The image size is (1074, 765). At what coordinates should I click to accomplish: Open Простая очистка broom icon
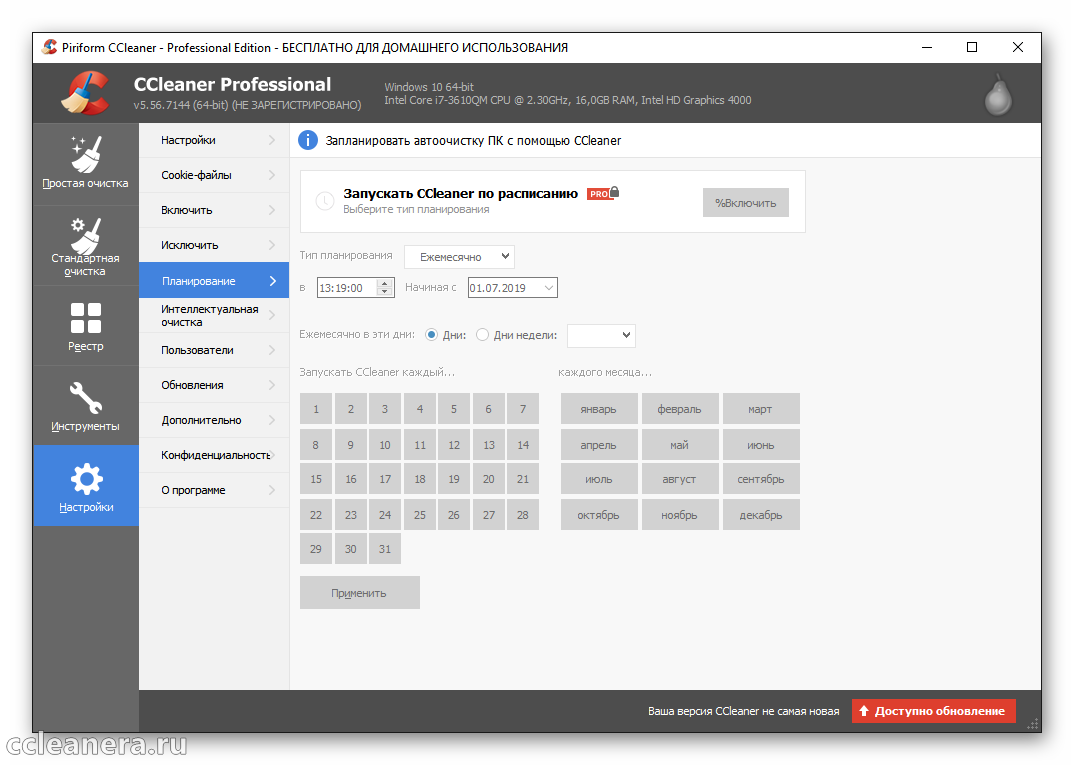[x=86, y=153]
